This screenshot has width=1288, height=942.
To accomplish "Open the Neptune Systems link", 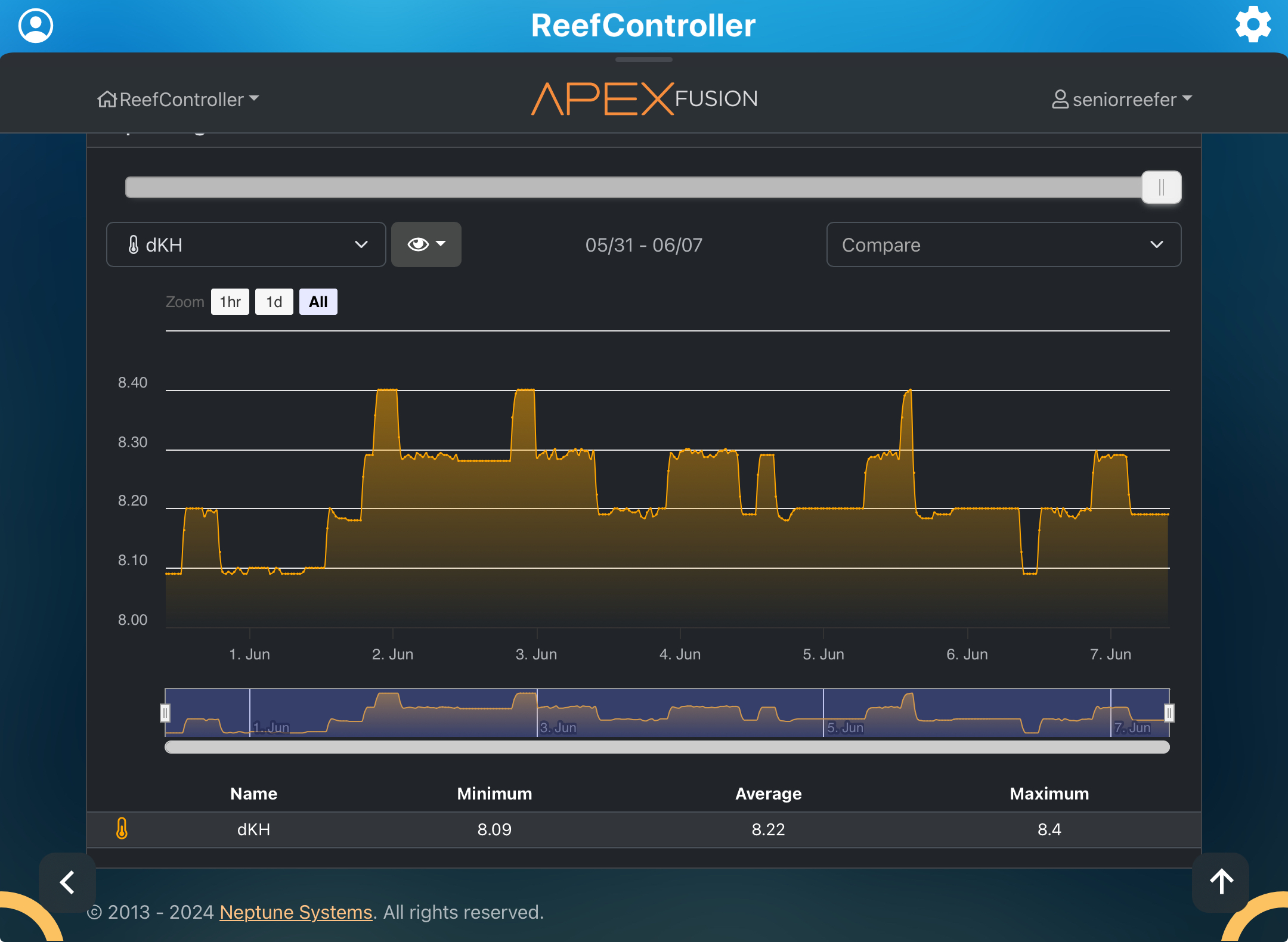I will 296,912.
